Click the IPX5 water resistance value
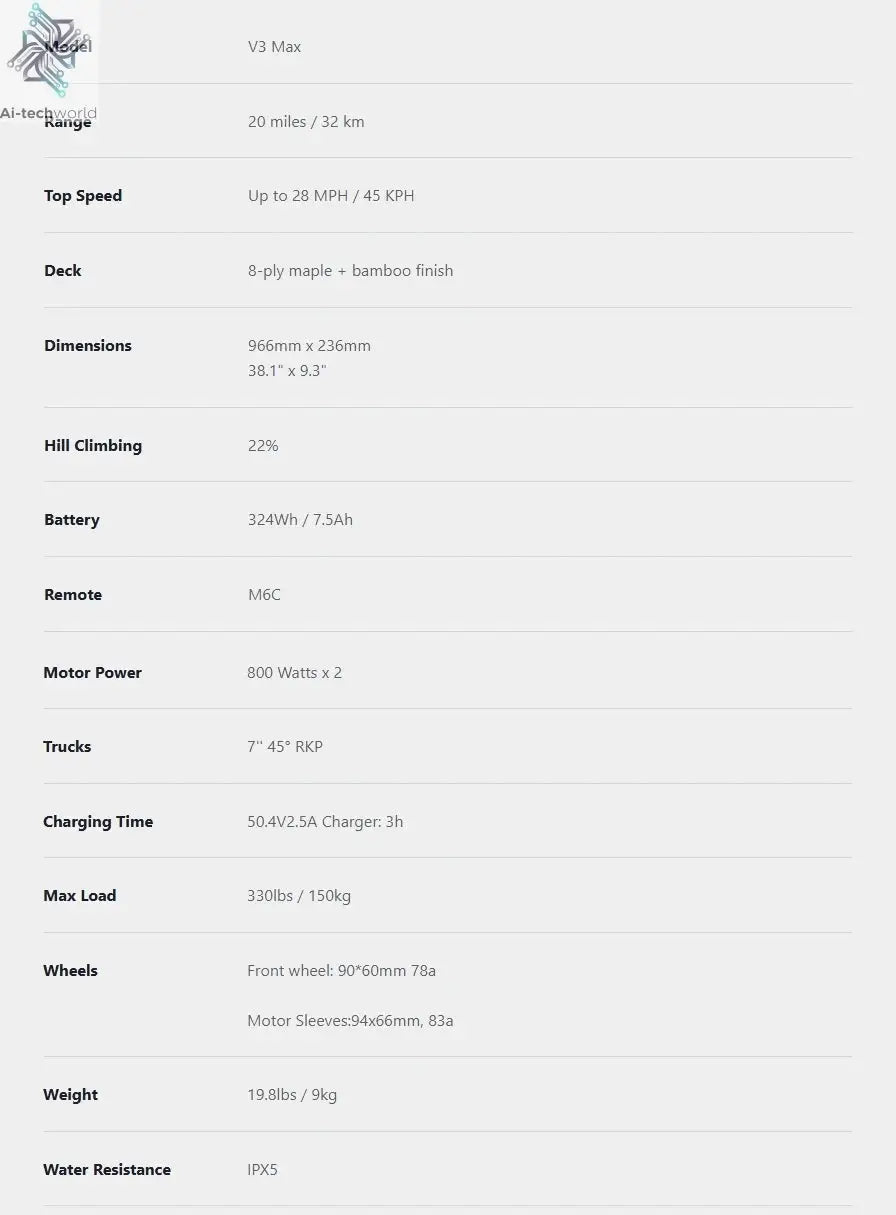 (x=262, y=1170)
